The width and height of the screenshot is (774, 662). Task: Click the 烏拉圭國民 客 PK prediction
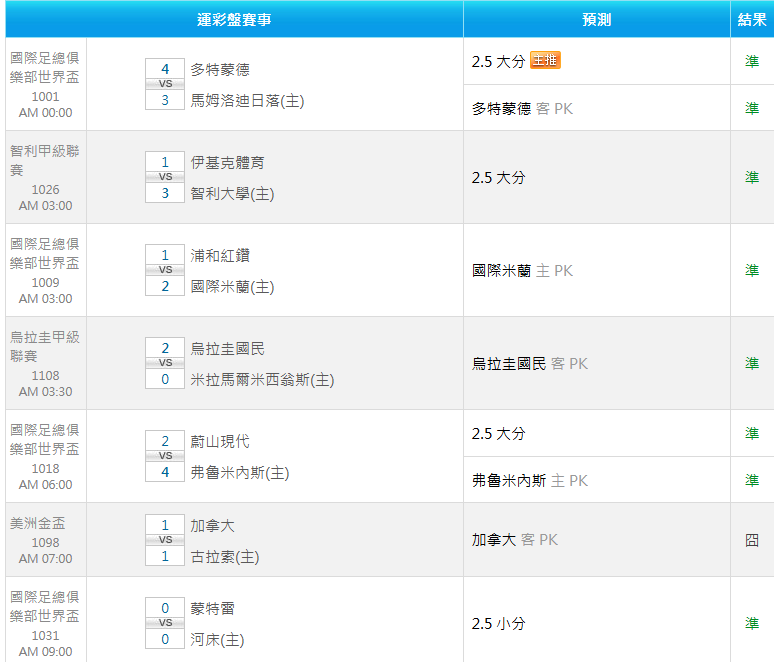(530, 364)
